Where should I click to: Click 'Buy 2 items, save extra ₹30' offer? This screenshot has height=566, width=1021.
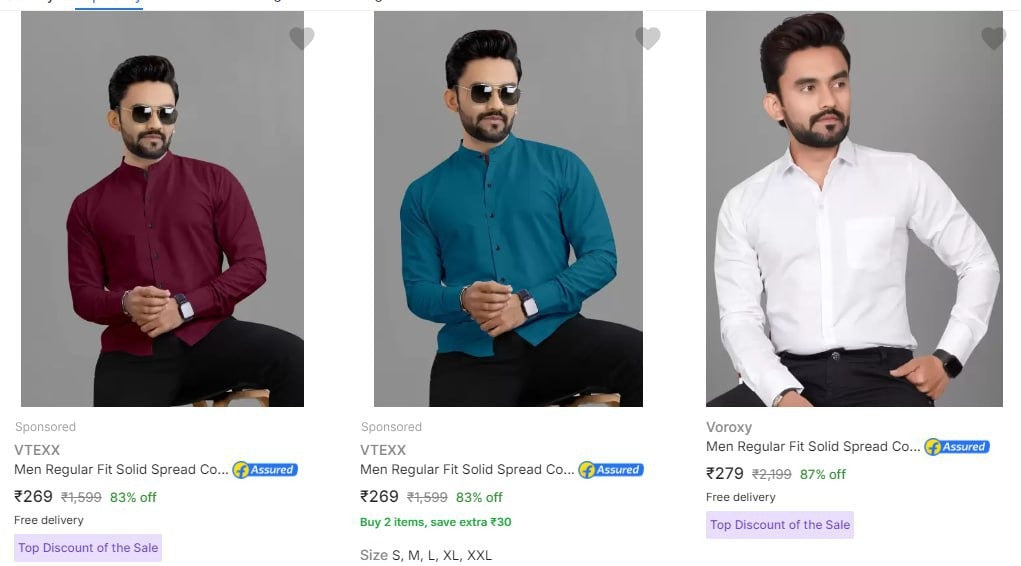click(435, 522)
